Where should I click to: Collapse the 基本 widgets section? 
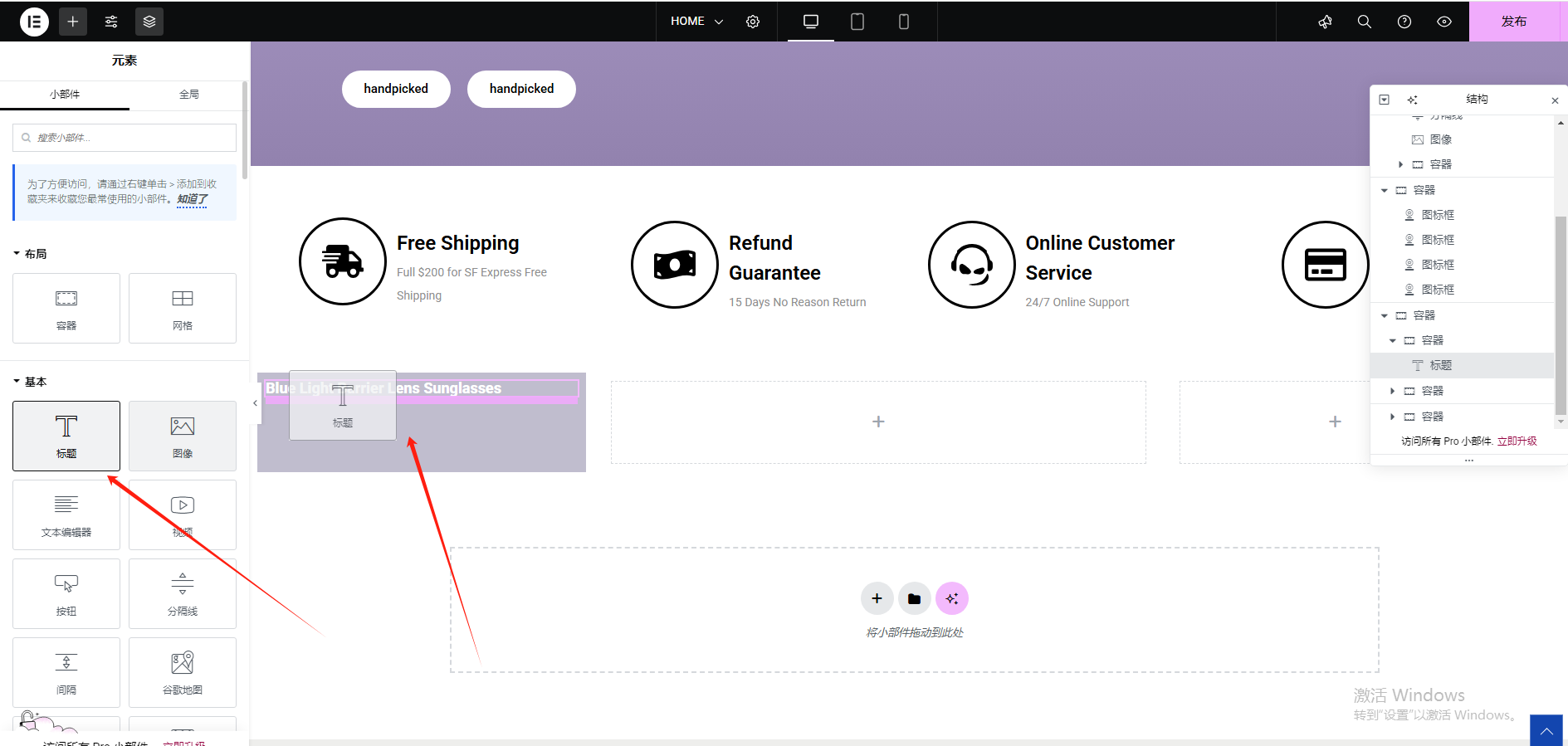tap(31, 382)
